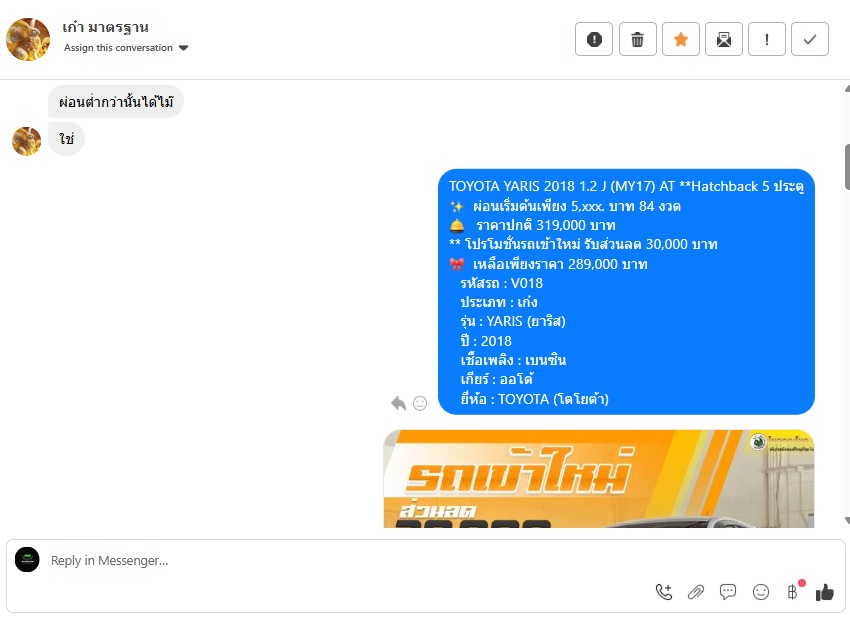The height and width of the screenshot is (617, 850).
Task: Click the chat scrollbar thumb
Action: click(847, 168)
